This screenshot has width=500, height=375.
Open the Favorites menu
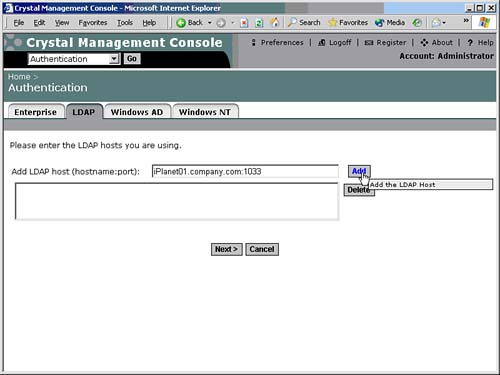[93, 23]
